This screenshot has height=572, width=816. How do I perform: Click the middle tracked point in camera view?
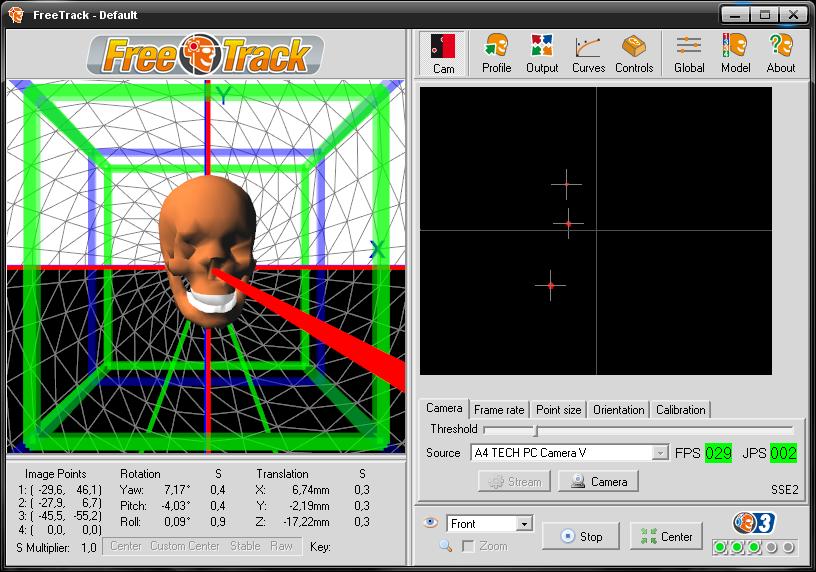click(568, 223)
